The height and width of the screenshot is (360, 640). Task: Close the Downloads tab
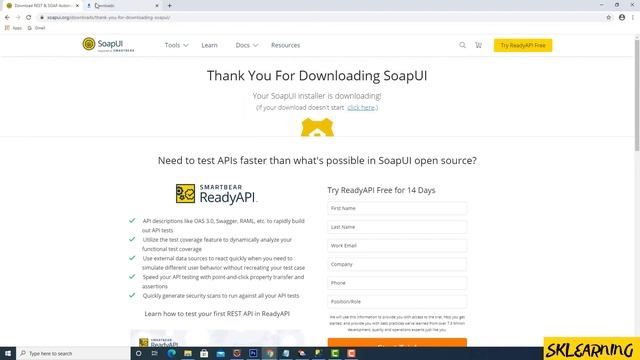click(157, 6)
